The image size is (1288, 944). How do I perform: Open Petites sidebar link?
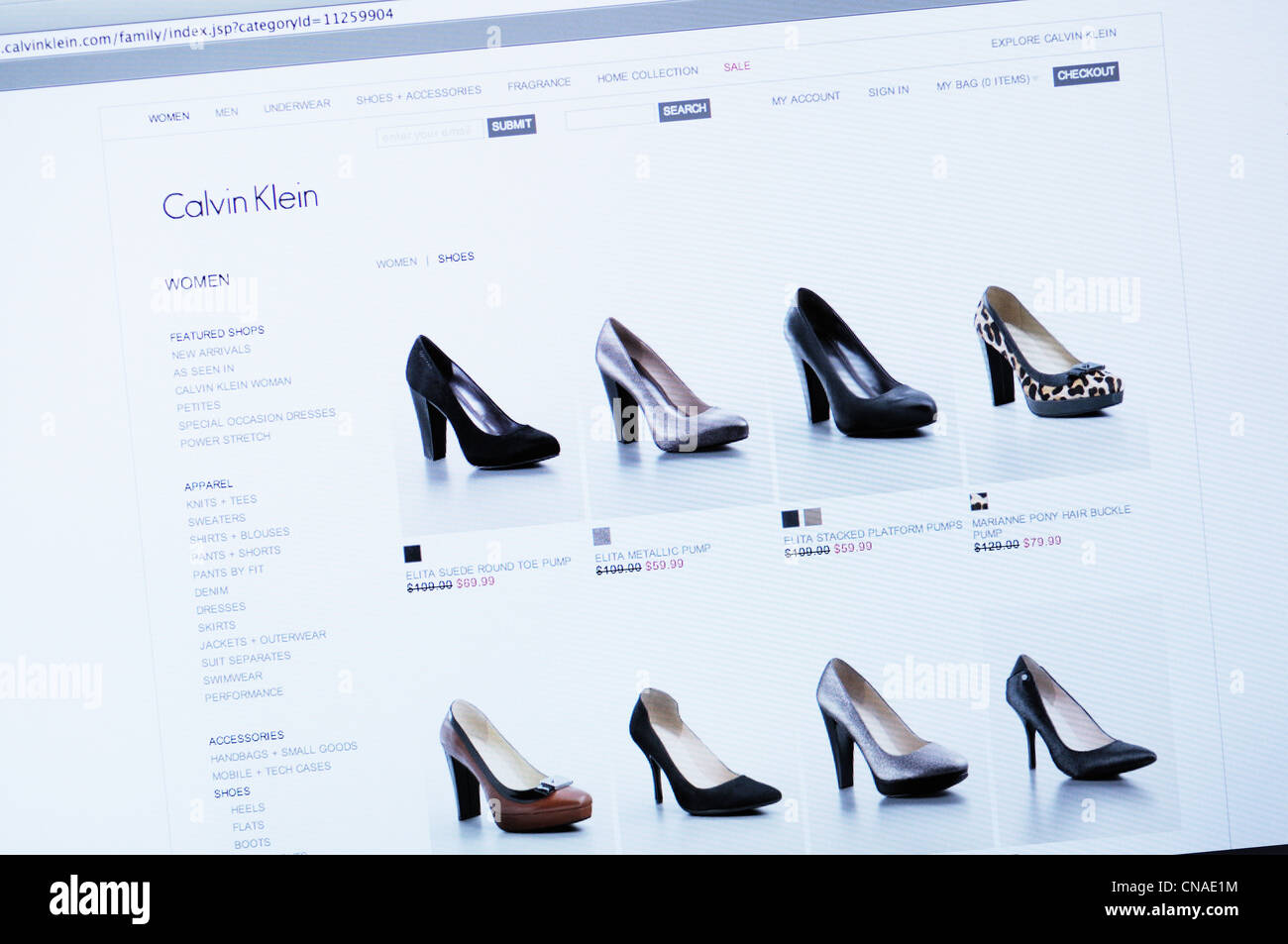pyautogui.click(x=198, y=406)
